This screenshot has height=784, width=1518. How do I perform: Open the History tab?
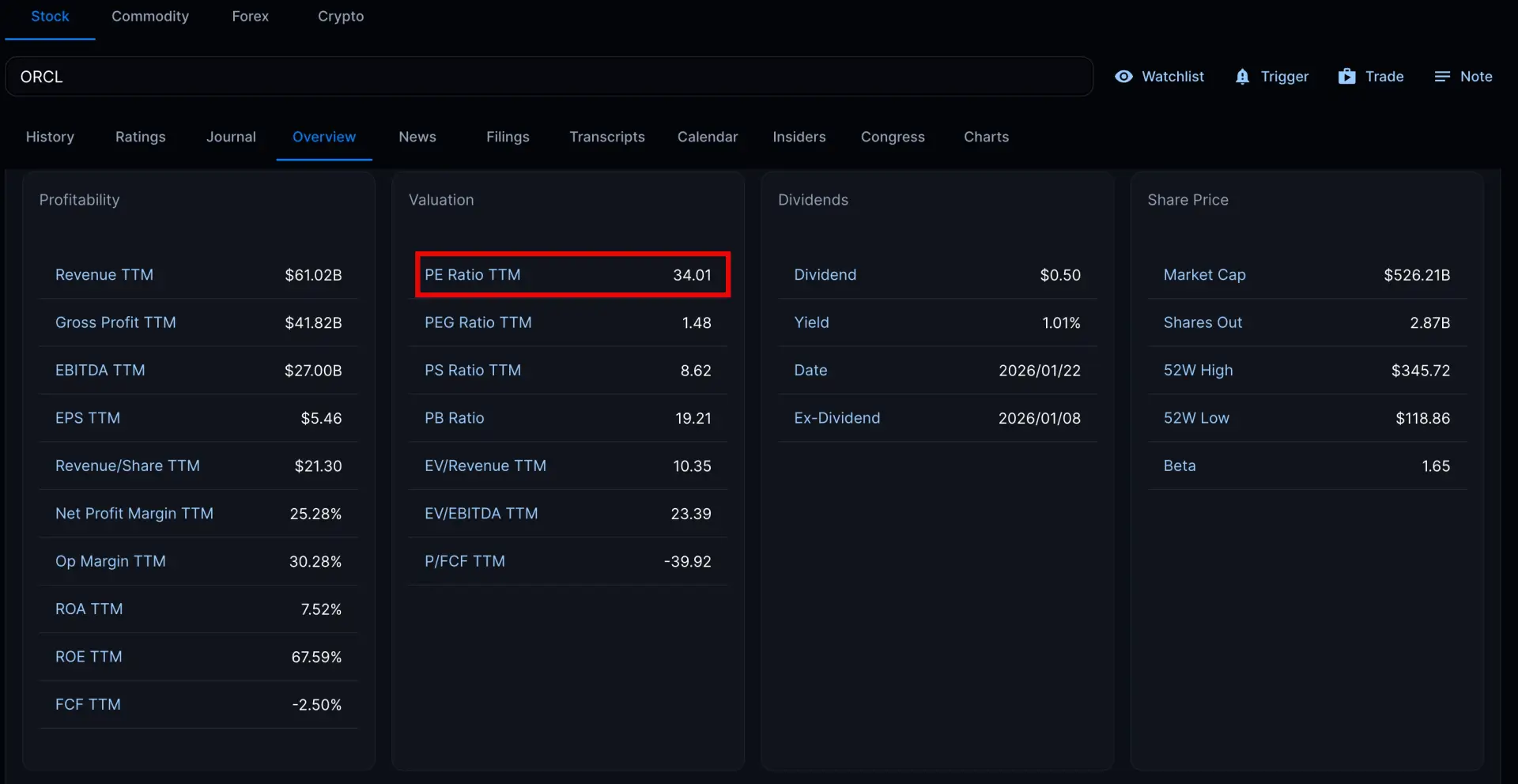coord(50,137)
